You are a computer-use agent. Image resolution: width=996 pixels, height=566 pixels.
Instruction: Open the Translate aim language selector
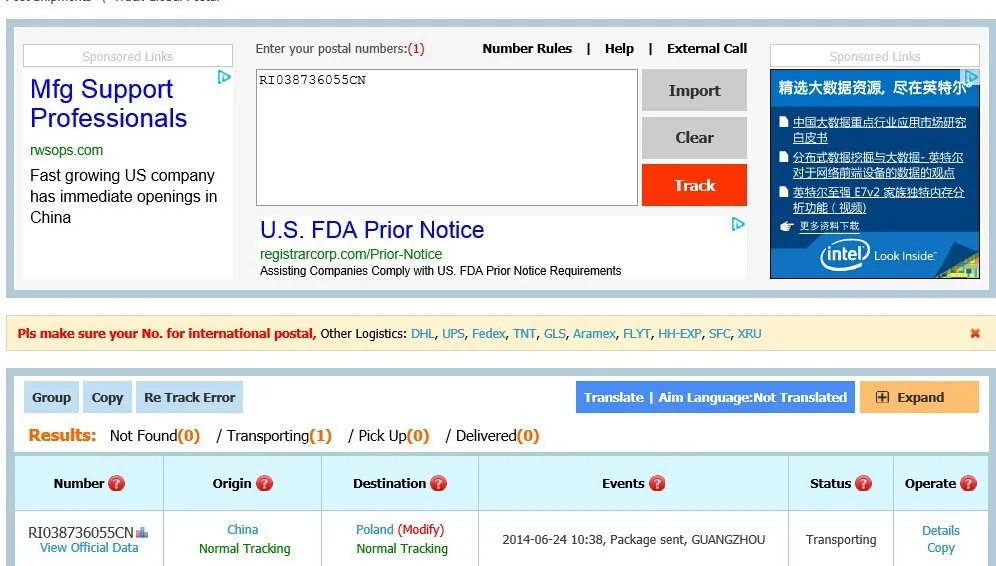(x=715, y=397)
